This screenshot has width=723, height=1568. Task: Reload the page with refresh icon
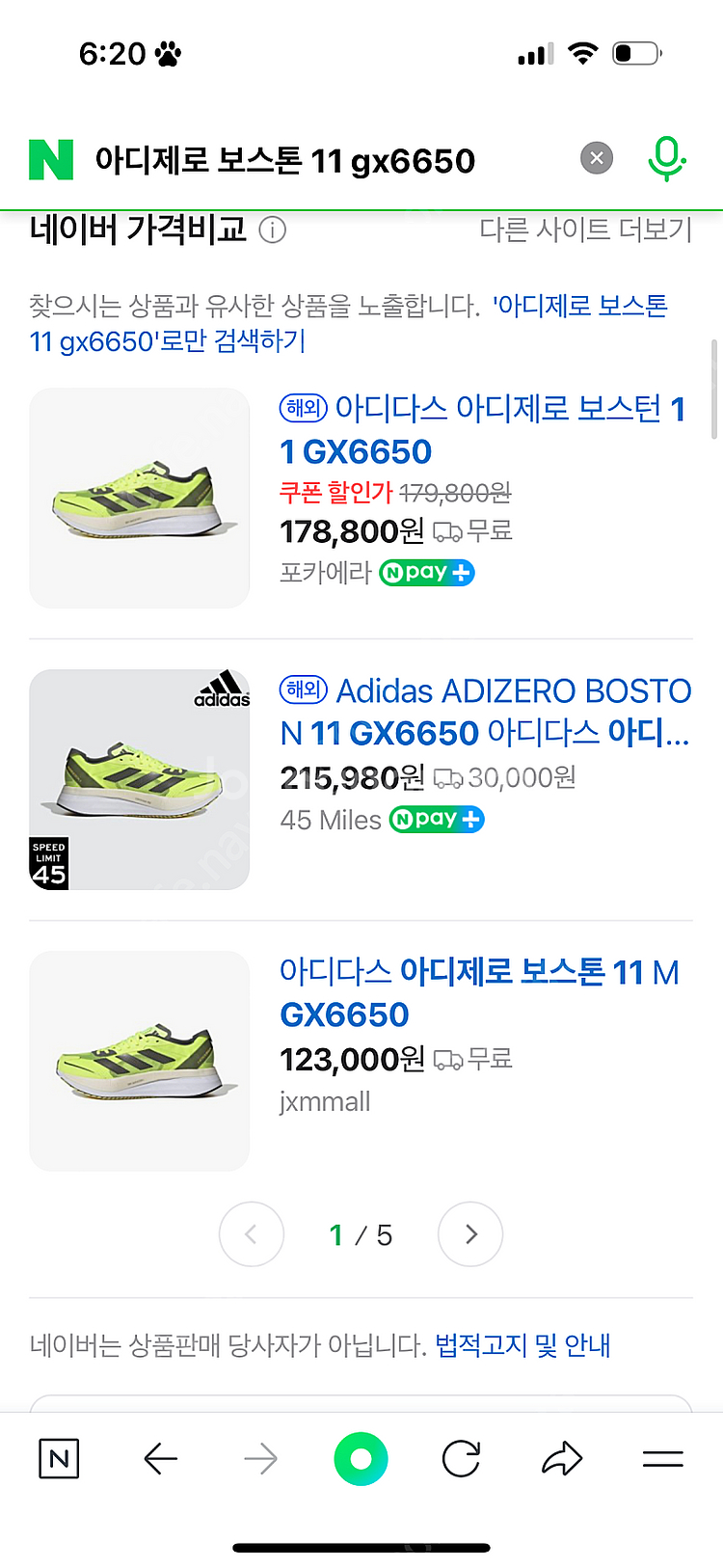461,1459
